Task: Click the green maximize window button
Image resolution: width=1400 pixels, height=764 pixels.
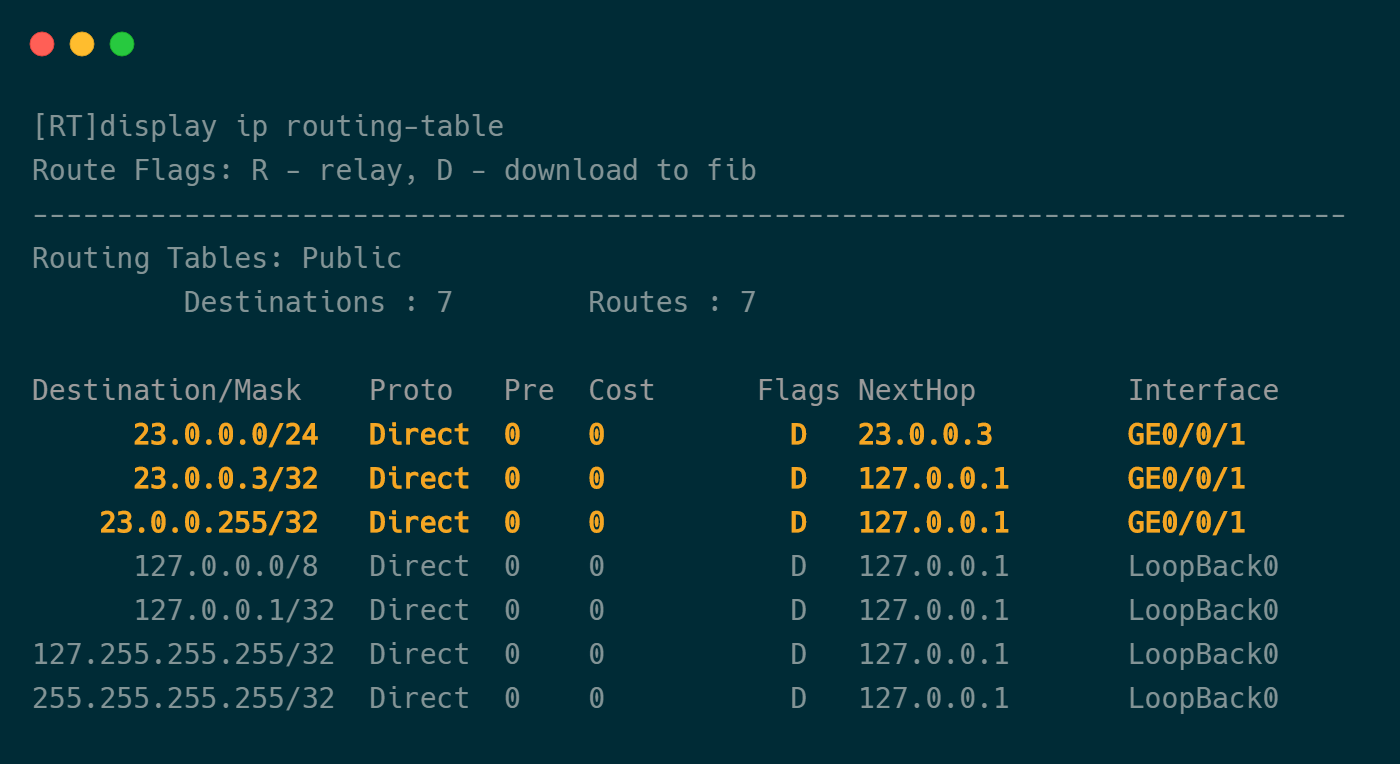Action: 122,44
